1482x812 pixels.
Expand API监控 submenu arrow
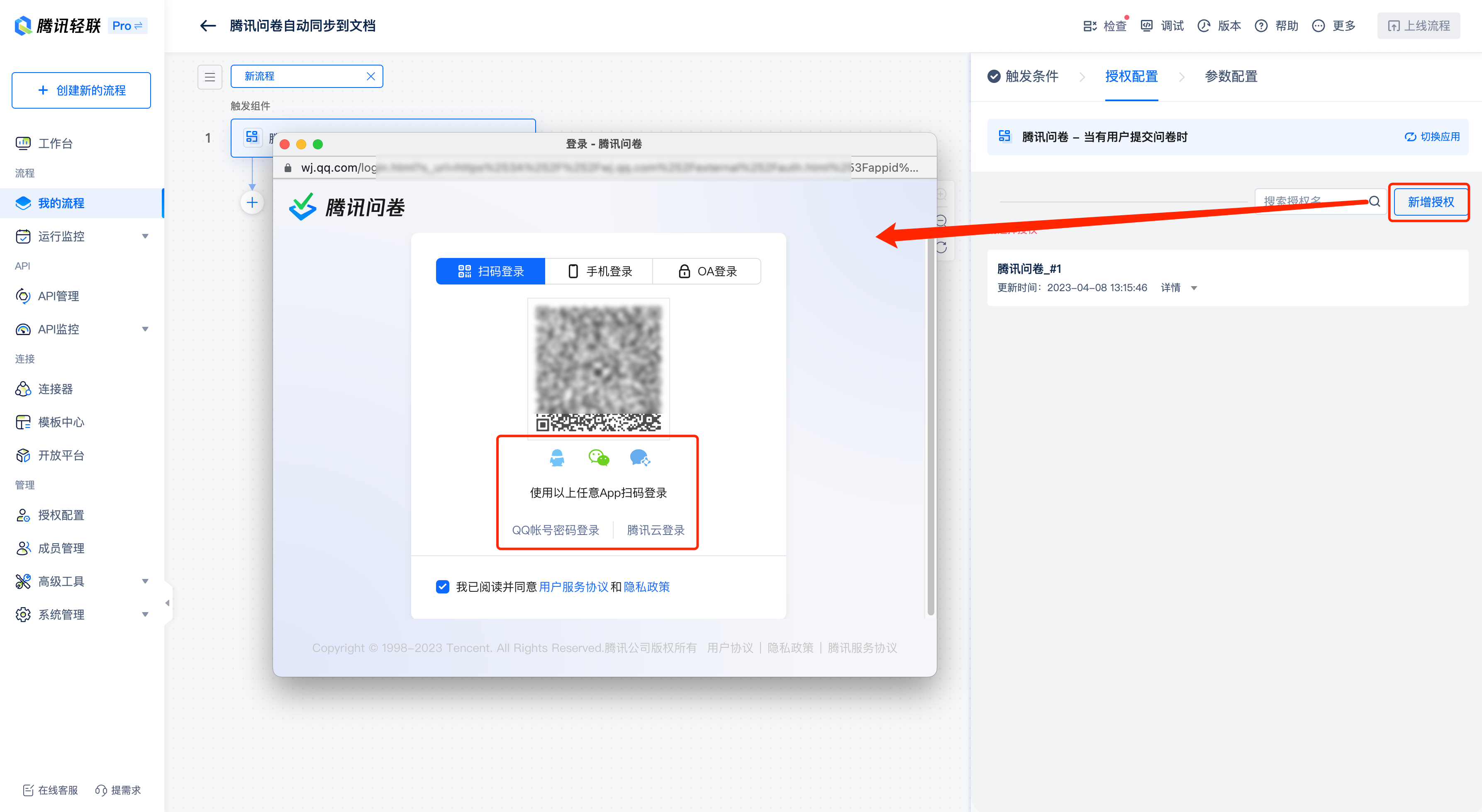[145, 329]
